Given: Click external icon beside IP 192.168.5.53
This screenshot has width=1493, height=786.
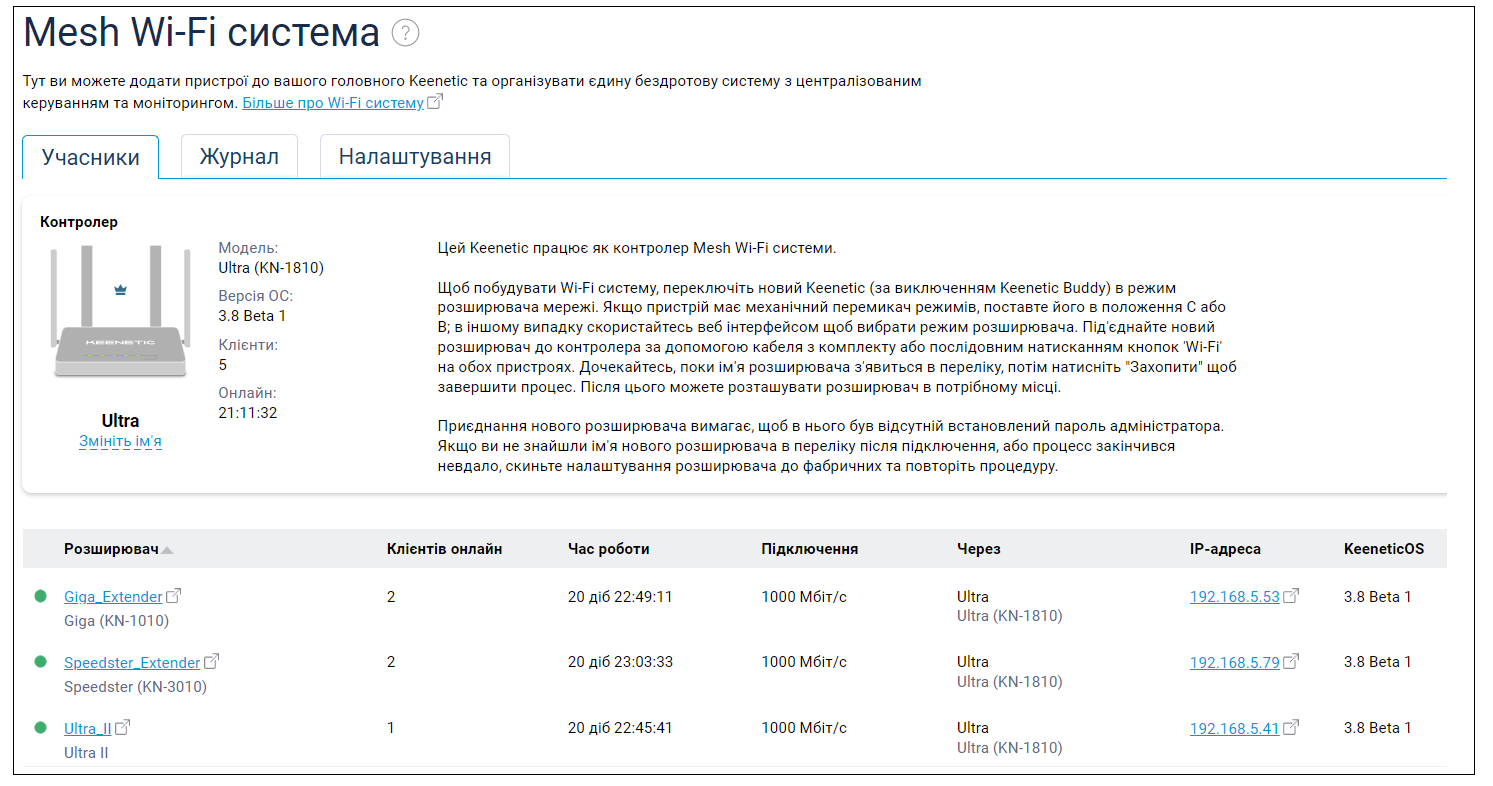Looking at the screenshot, I should [x=1291, y=596].
